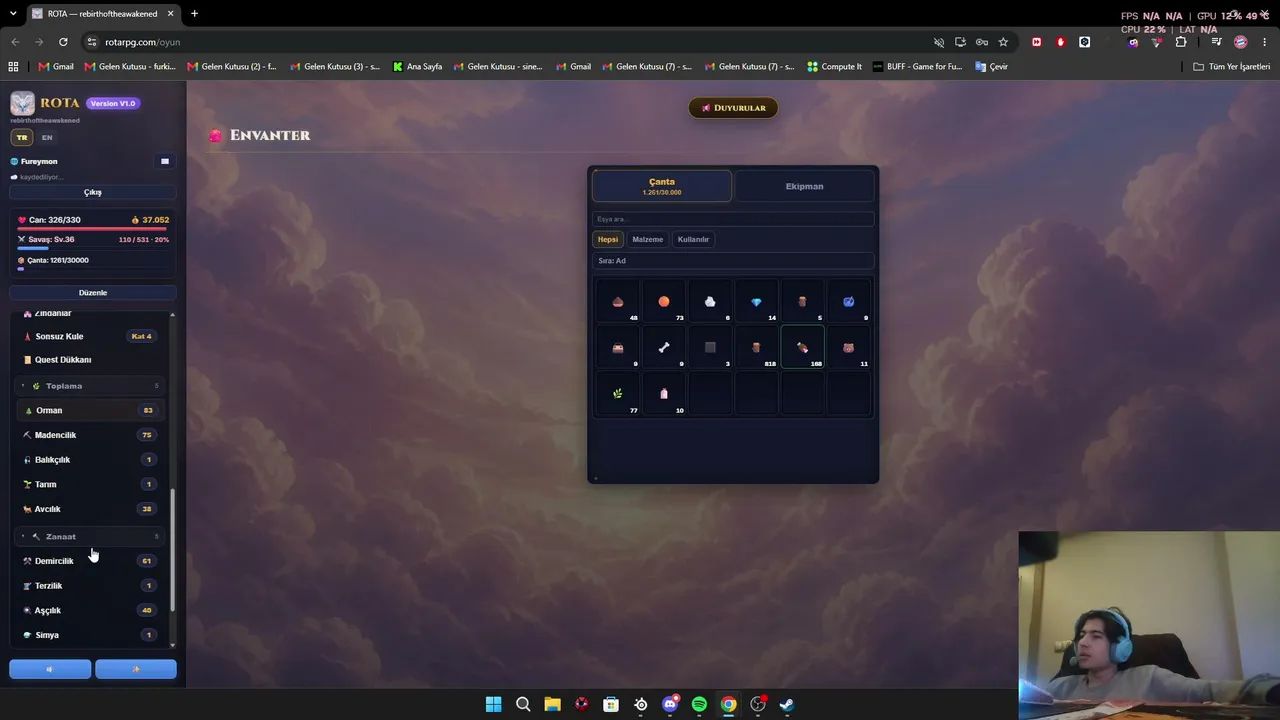Open the Demircilik crafting skill
The height and width of the screenshot is (720, 1280).
coord(90,561)
